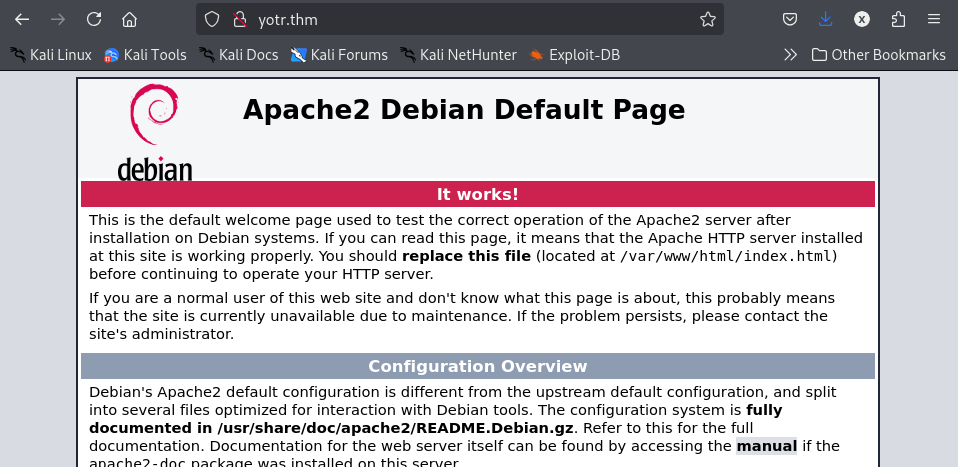Viewport: 958px width, 467px height.
Task: Click the circled X extension icon
Action: pyautogui.click(x=861, y=20)
